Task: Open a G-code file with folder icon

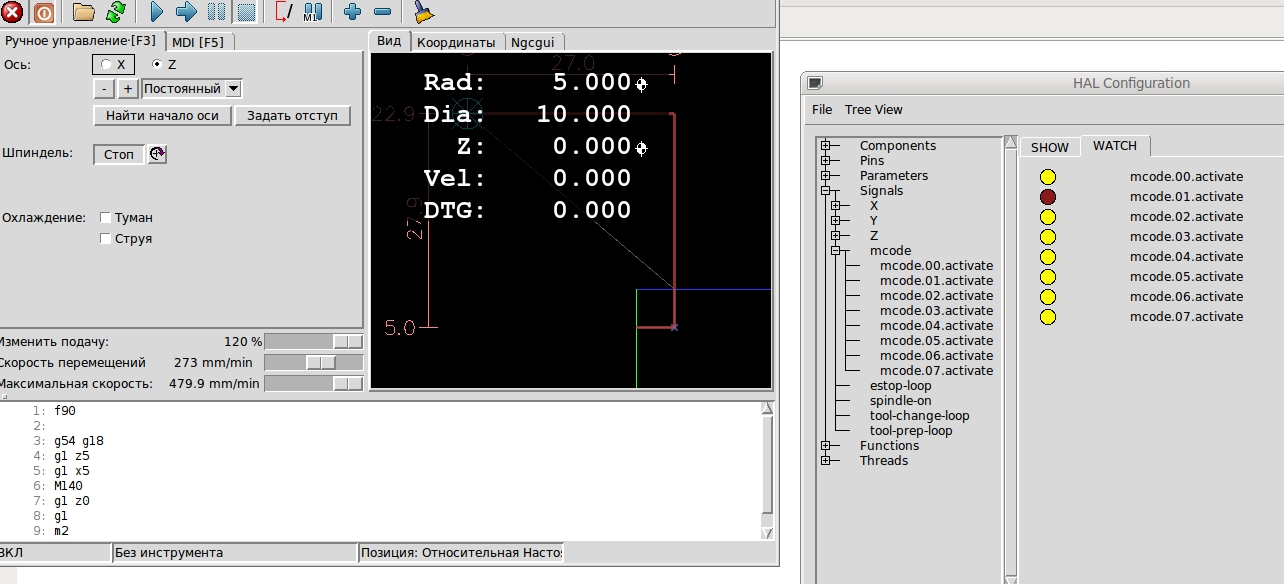Action: pyautogui.click(x=84, y=12)
